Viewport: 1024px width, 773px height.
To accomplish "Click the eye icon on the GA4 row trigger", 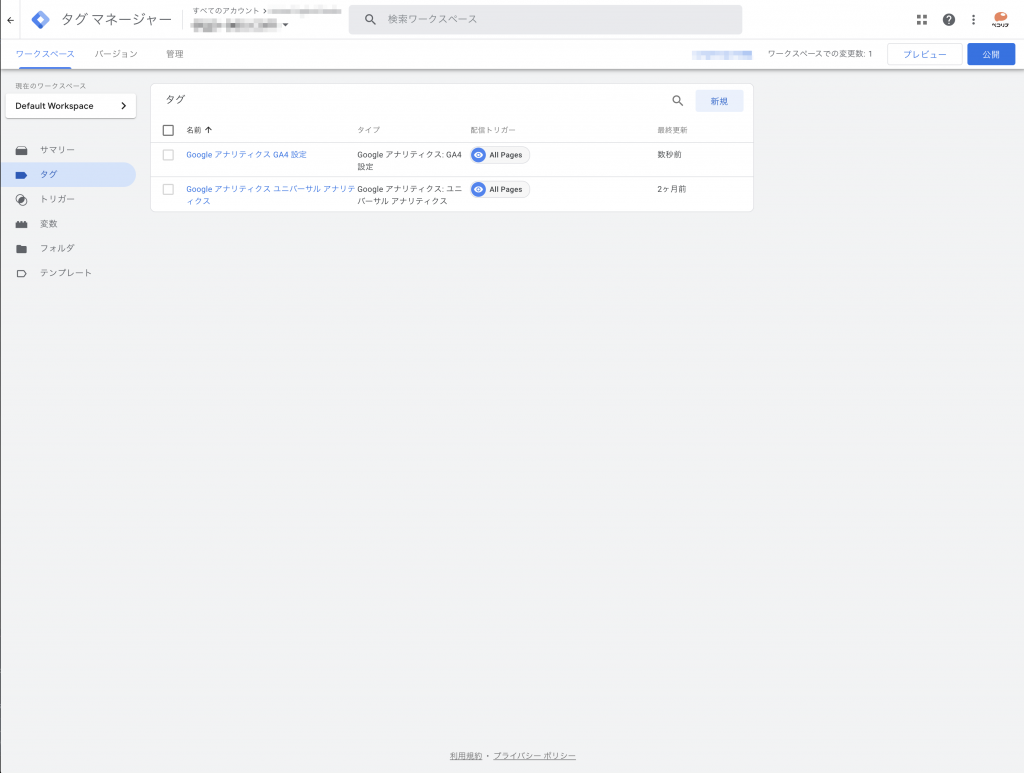I will coord(479,155).
